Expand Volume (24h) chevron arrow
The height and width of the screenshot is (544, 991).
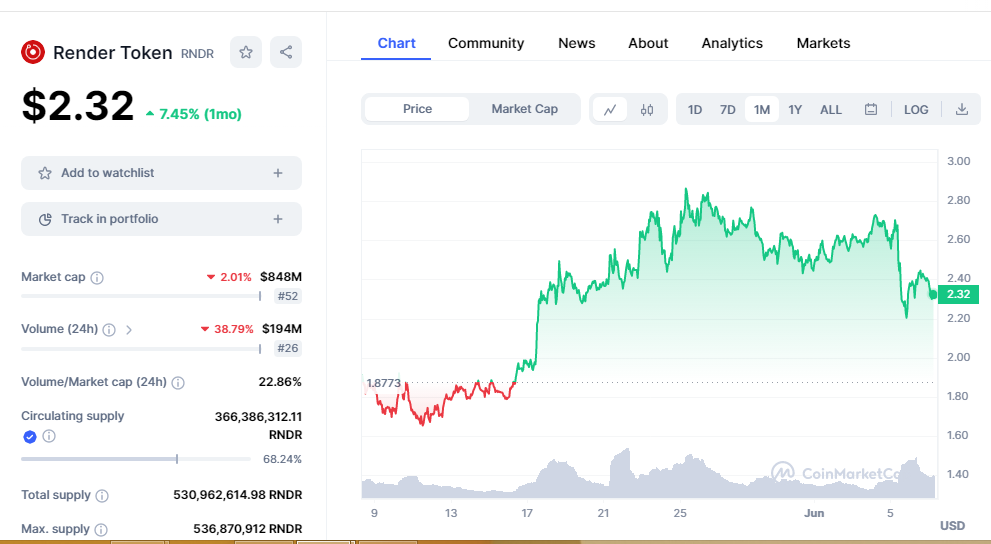pyautogui.click(x=129, y=330)
